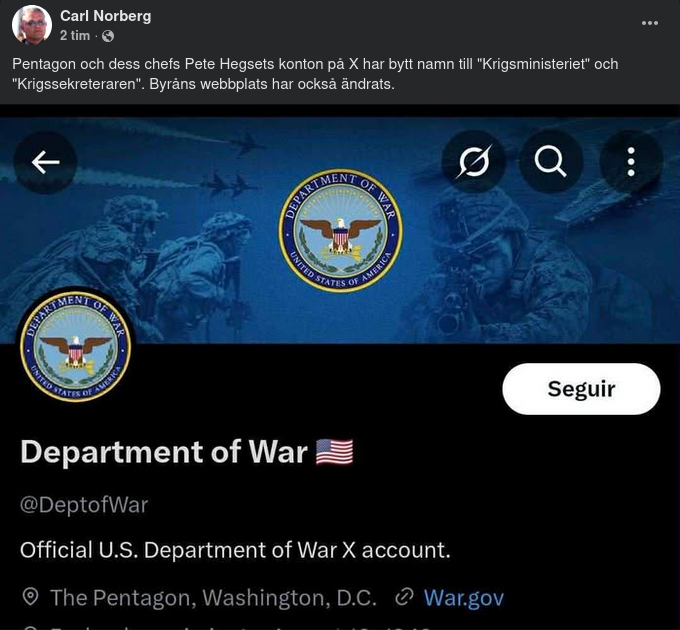Open the War.gov website link

(464, 598)
